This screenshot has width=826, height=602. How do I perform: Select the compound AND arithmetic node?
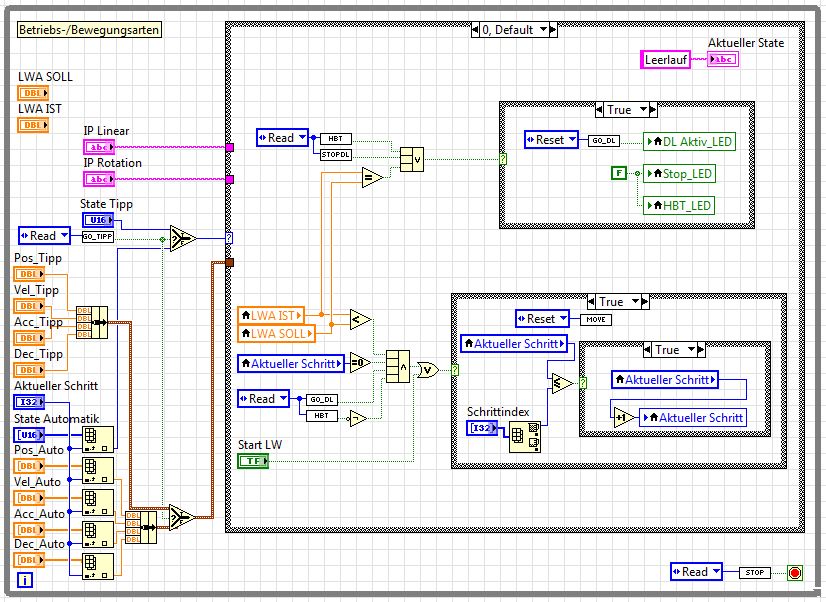coord(398,367)
